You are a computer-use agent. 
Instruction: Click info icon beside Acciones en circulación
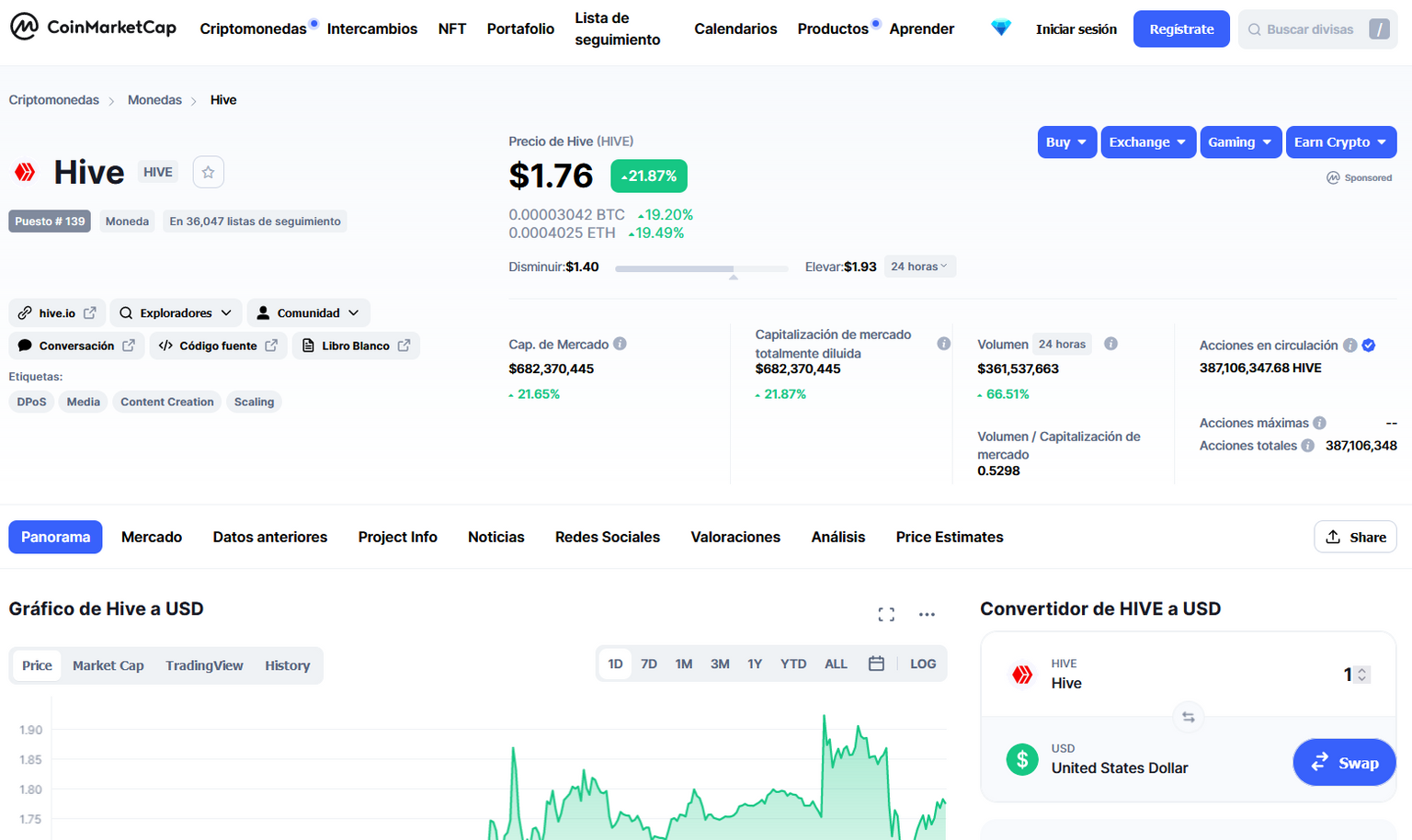(1349, 346)
